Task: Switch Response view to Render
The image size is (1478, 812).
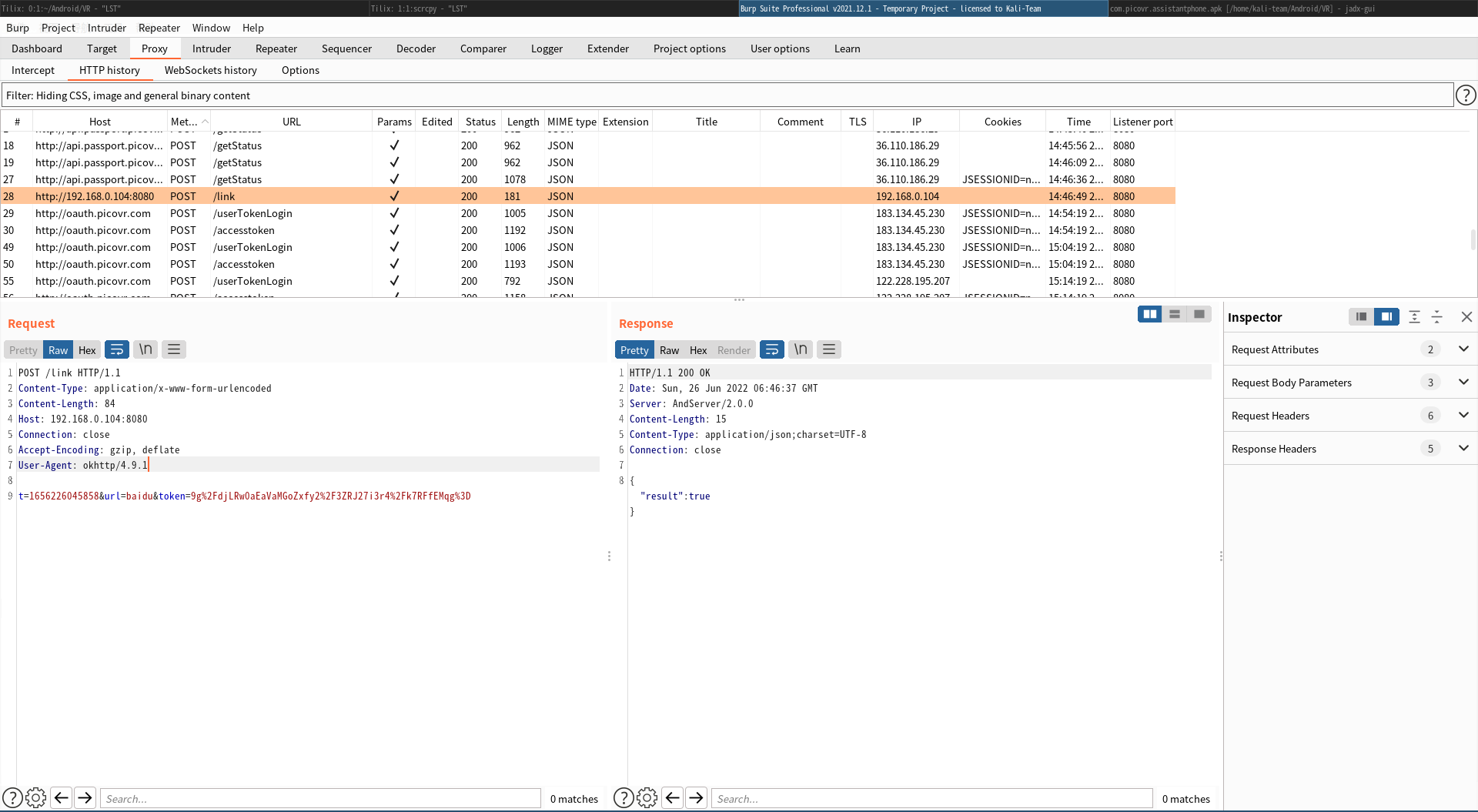Action: click(734, 350)
